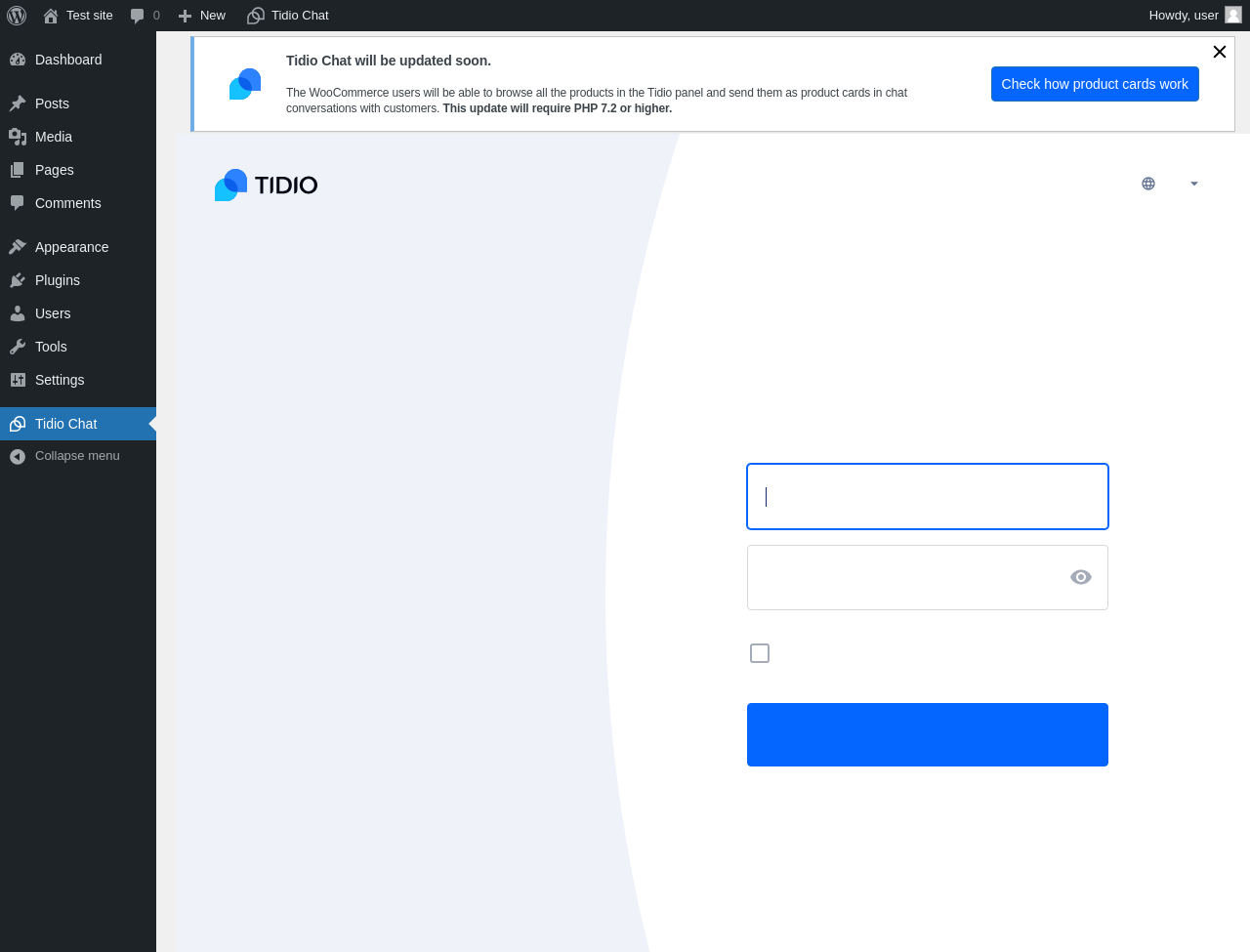The image size is (1250, 952).
Task: Expand the language dropdown arrow
Action: pyautogui.click(x=1193, y=184)
